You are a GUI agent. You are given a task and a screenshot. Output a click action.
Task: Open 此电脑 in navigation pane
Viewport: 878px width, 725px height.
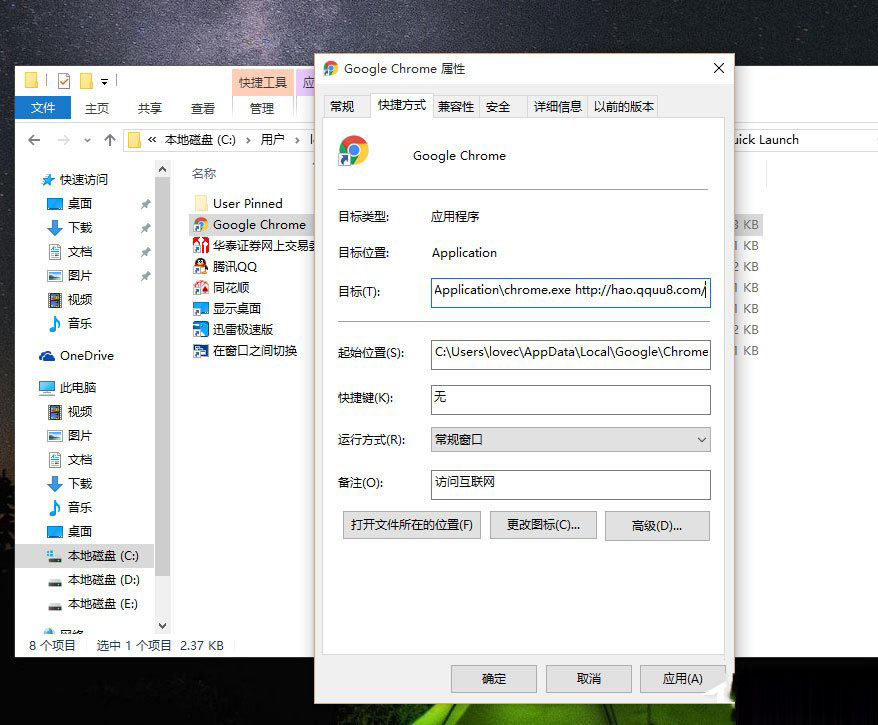coord(68,387)
